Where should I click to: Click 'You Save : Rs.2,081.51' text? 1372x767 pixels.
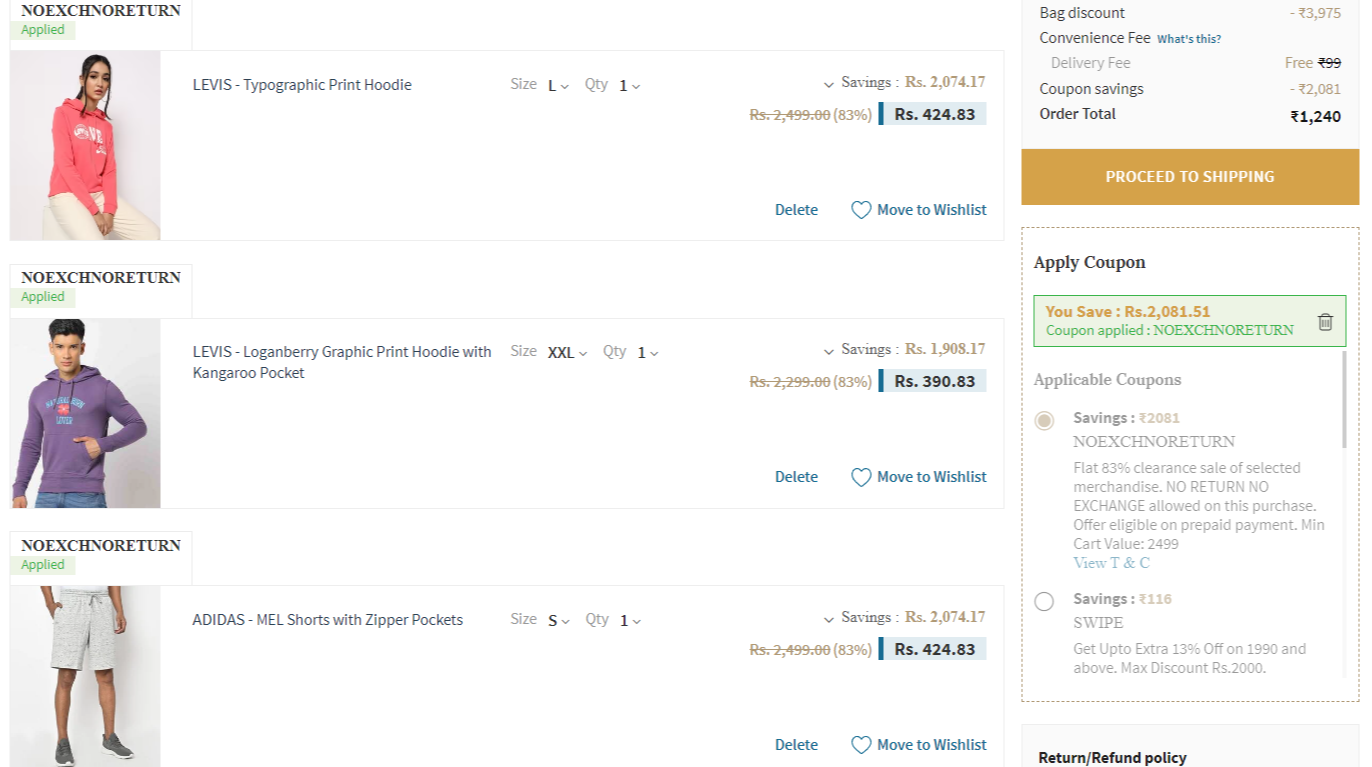pos(1128,312)
